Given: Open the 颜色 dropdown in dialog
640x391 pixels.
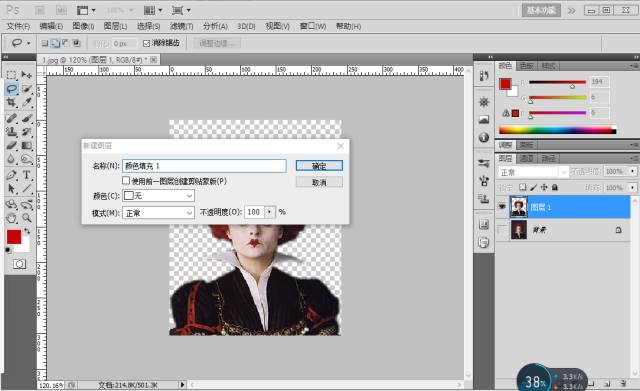Looking at the screenshot, I should pos(158,196).
